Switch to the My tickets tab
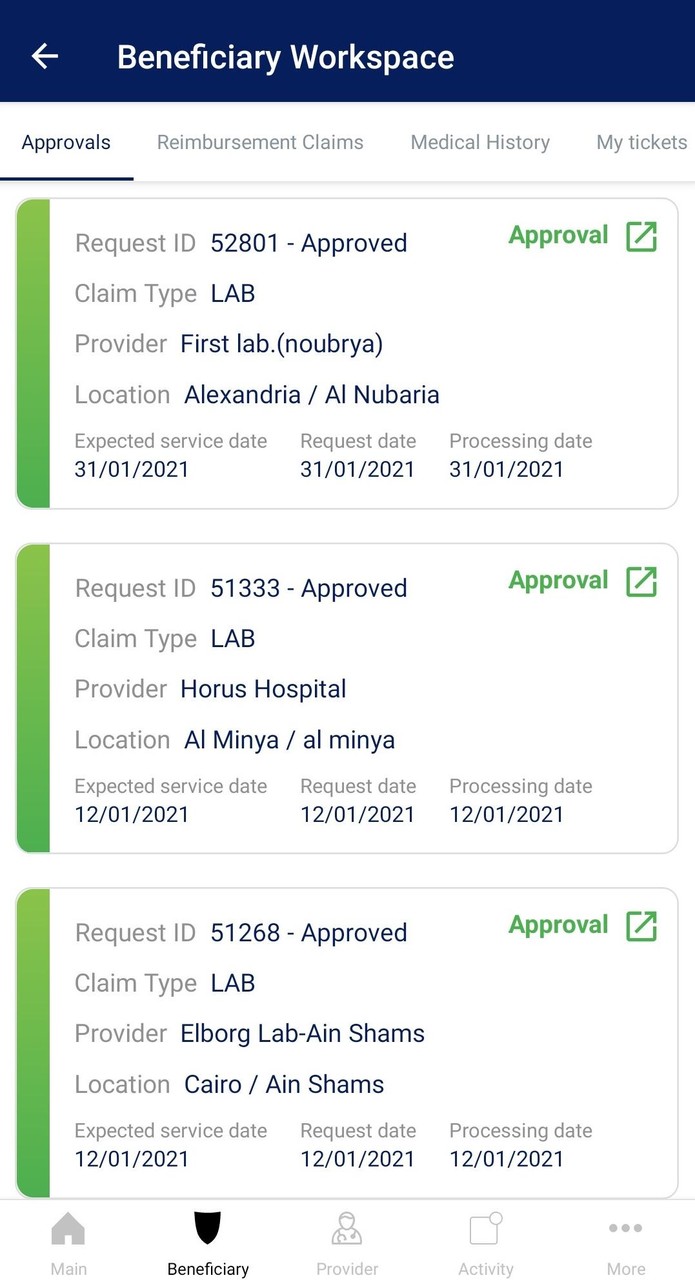The height and width of the screenshot is (1280, 695). tap(641, 142)
